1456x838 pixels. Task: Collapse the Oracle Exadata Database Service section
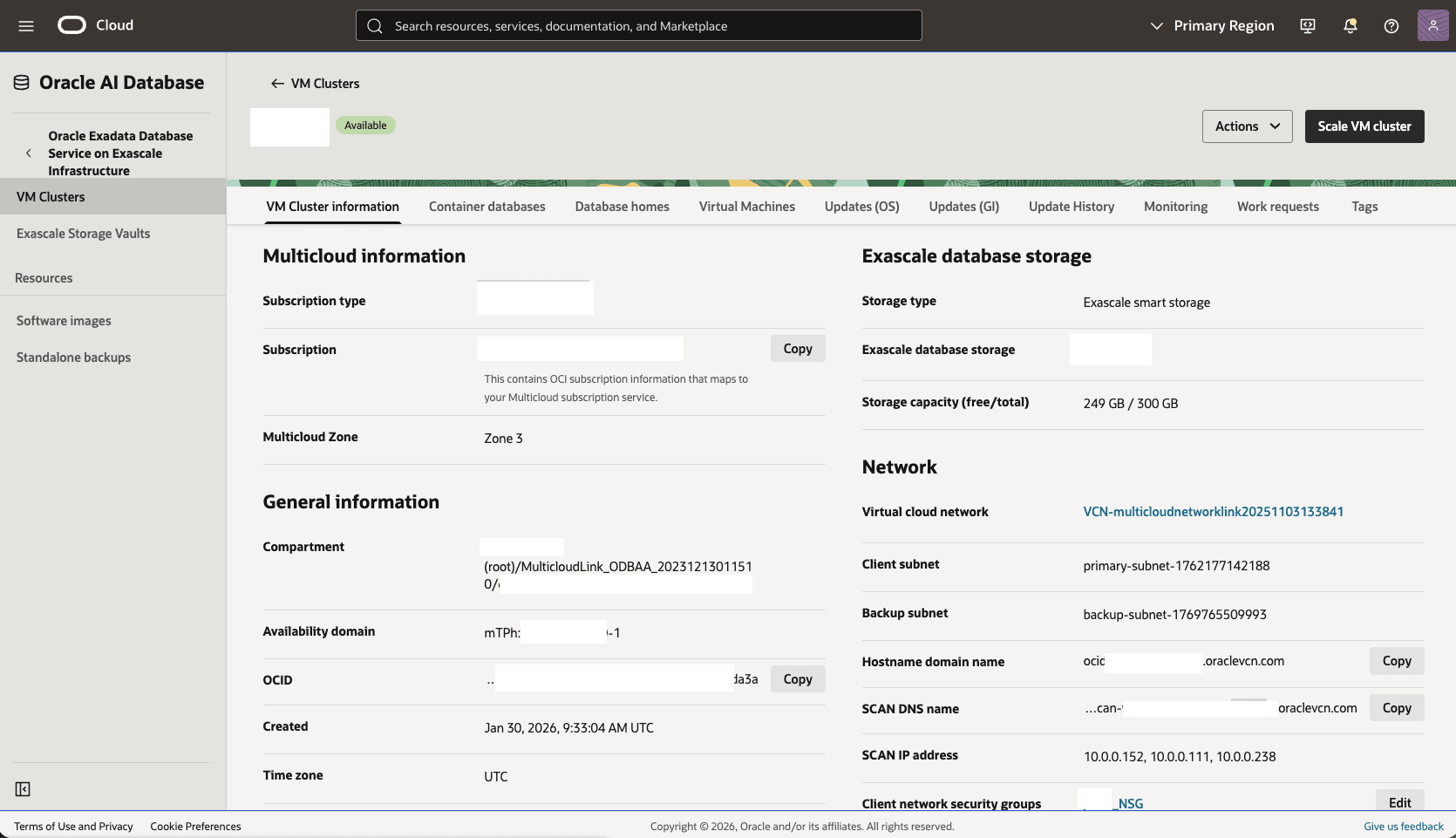(x=28, y=152)
